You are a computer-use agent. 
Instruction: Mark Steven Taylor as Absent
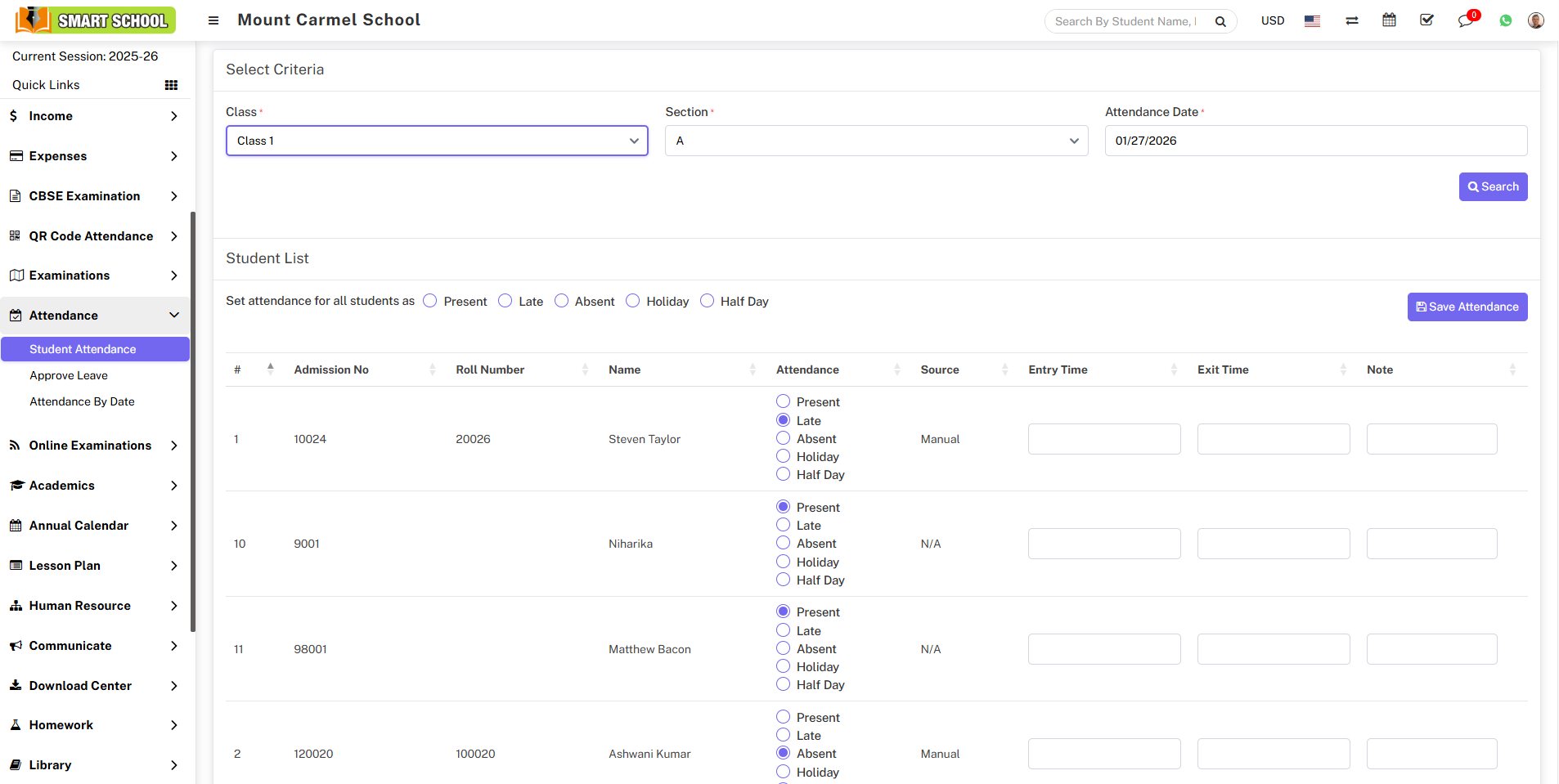pyautogui.click(x=783, y=439)
